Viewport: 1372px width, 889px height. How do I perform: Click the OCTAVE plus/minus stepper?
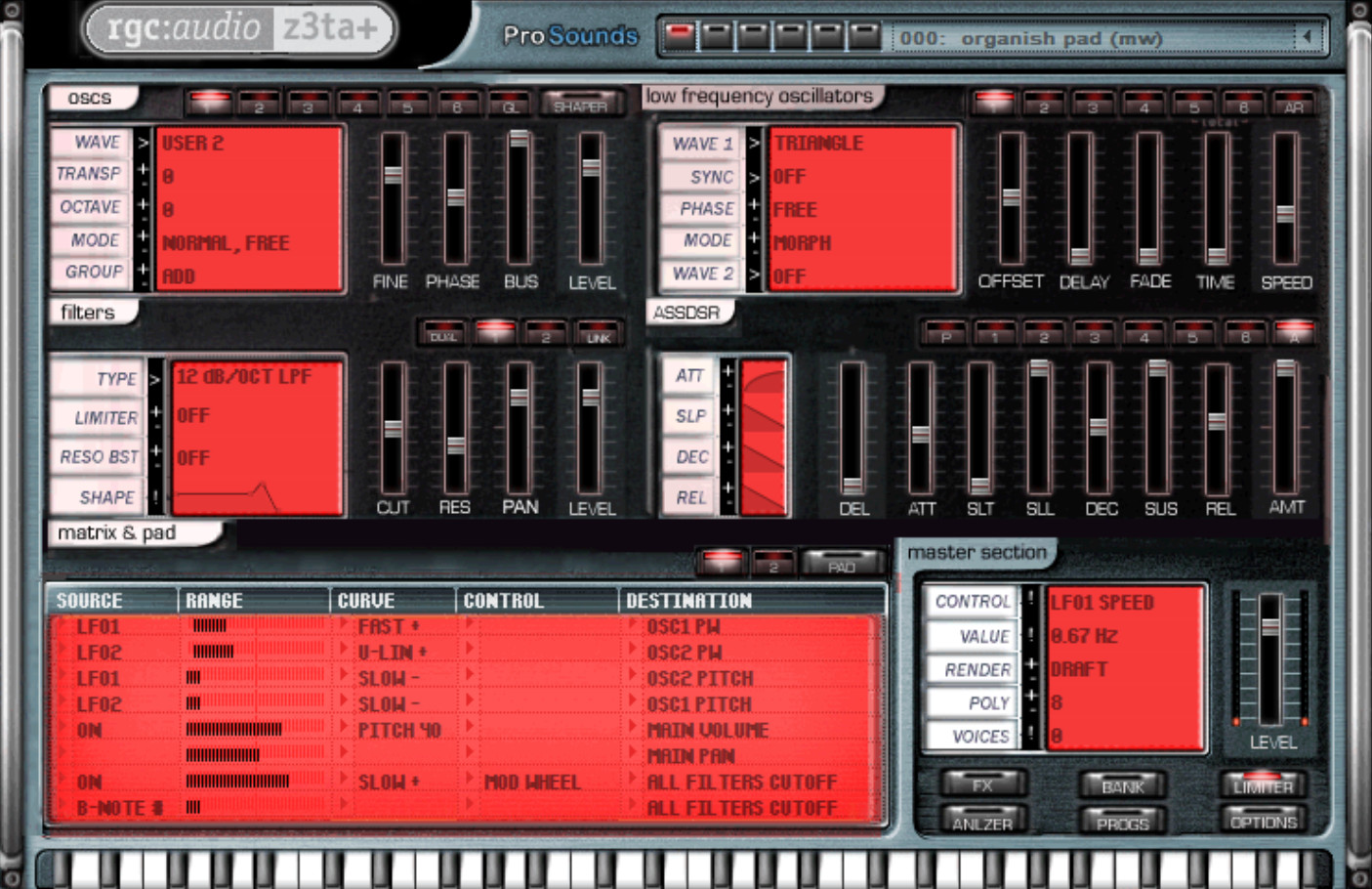point(144,207)
